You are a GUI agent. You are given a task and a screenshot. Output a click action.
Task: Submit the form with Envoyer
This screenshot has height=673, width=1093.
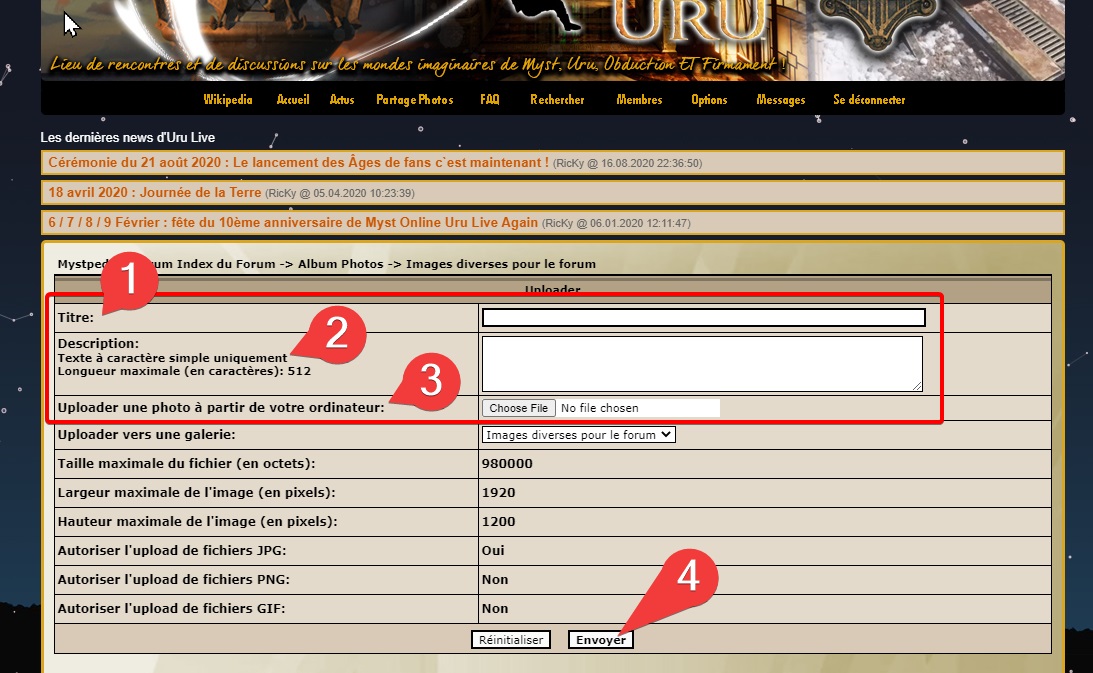pyautogui.click(x=600, y=640)
